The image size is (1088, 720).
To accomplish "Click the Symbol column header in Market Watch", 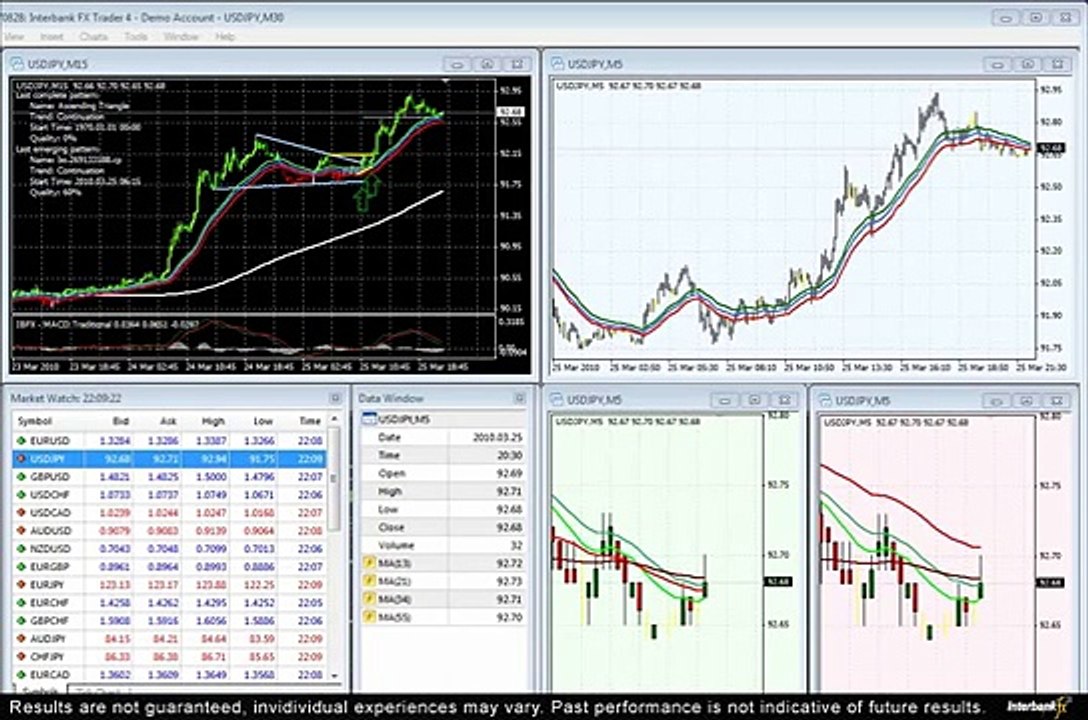I will tap(35, 421).
